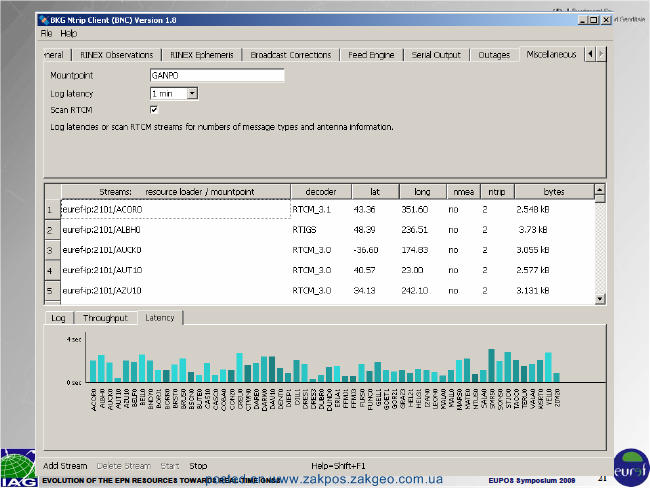Click the streams table scroll down arrow
Image resolution: width=650 pixels, height=488 pixels.
coord(599,299)
